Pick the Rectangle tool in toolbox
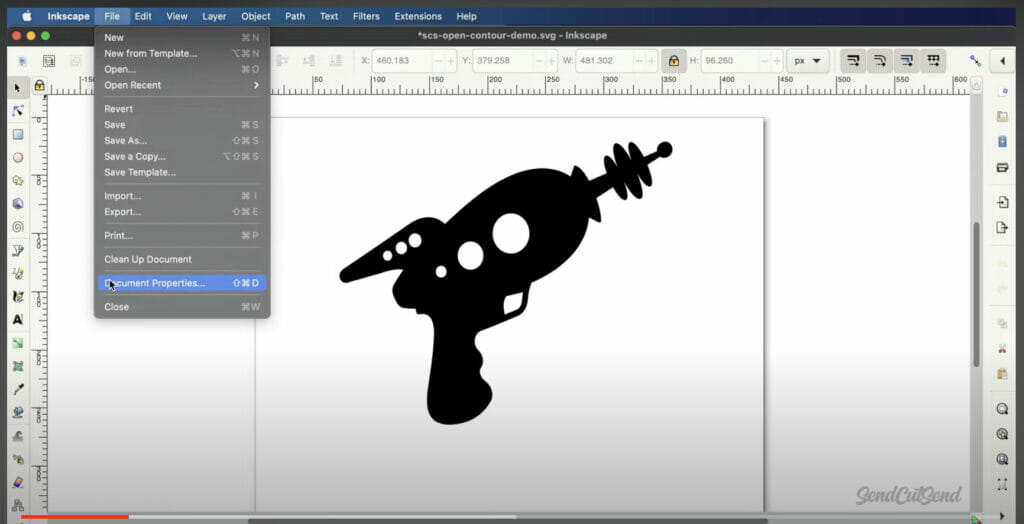Image resolution: width=1024 pixels, height=524 pixels. [18, 134]
